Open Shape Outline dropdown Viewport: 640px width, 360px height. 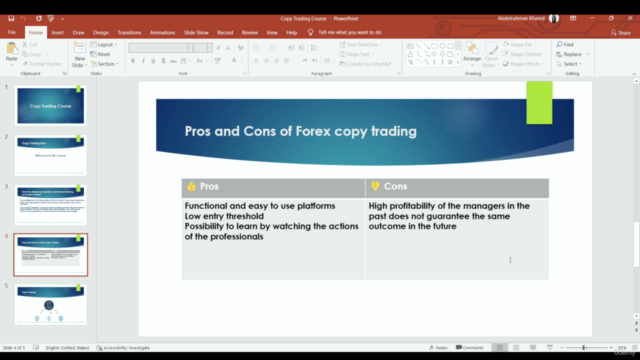point(524,54)
